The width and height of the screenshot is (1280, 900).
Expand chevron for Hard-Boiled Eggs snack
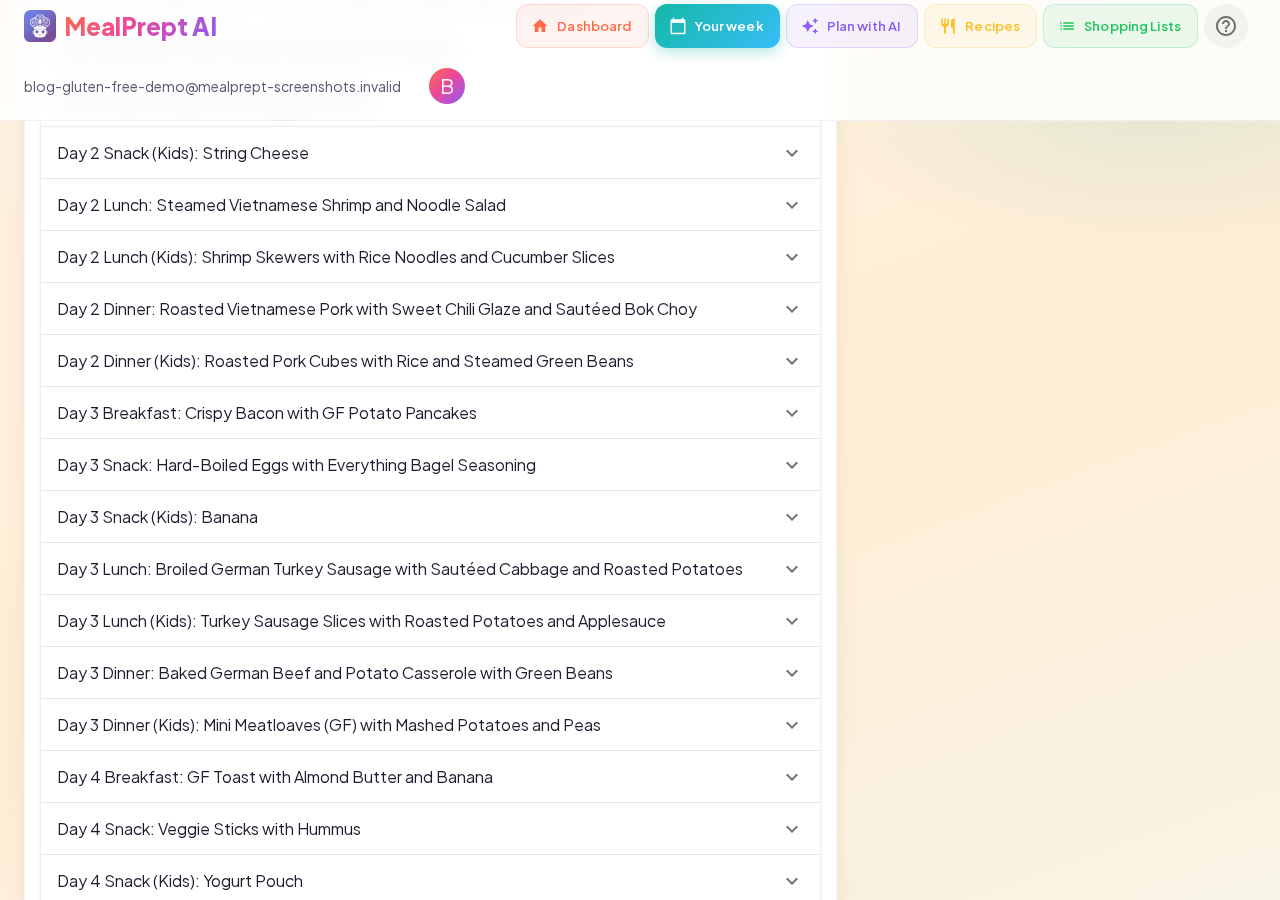pyautogui.click(x=792, y=465)
